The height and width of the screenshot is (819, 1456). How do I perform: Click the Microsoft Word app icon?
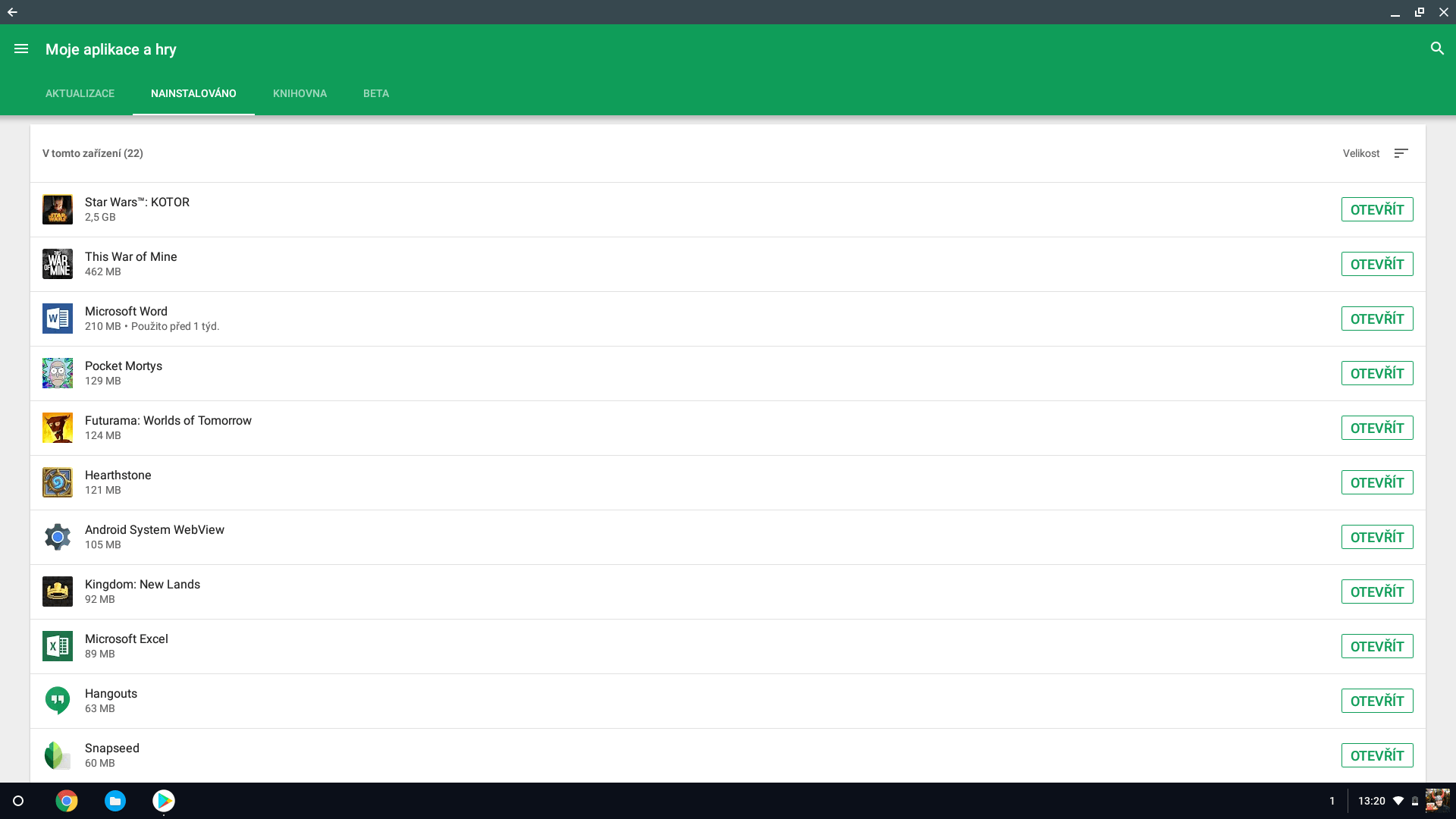pos(58,318)
